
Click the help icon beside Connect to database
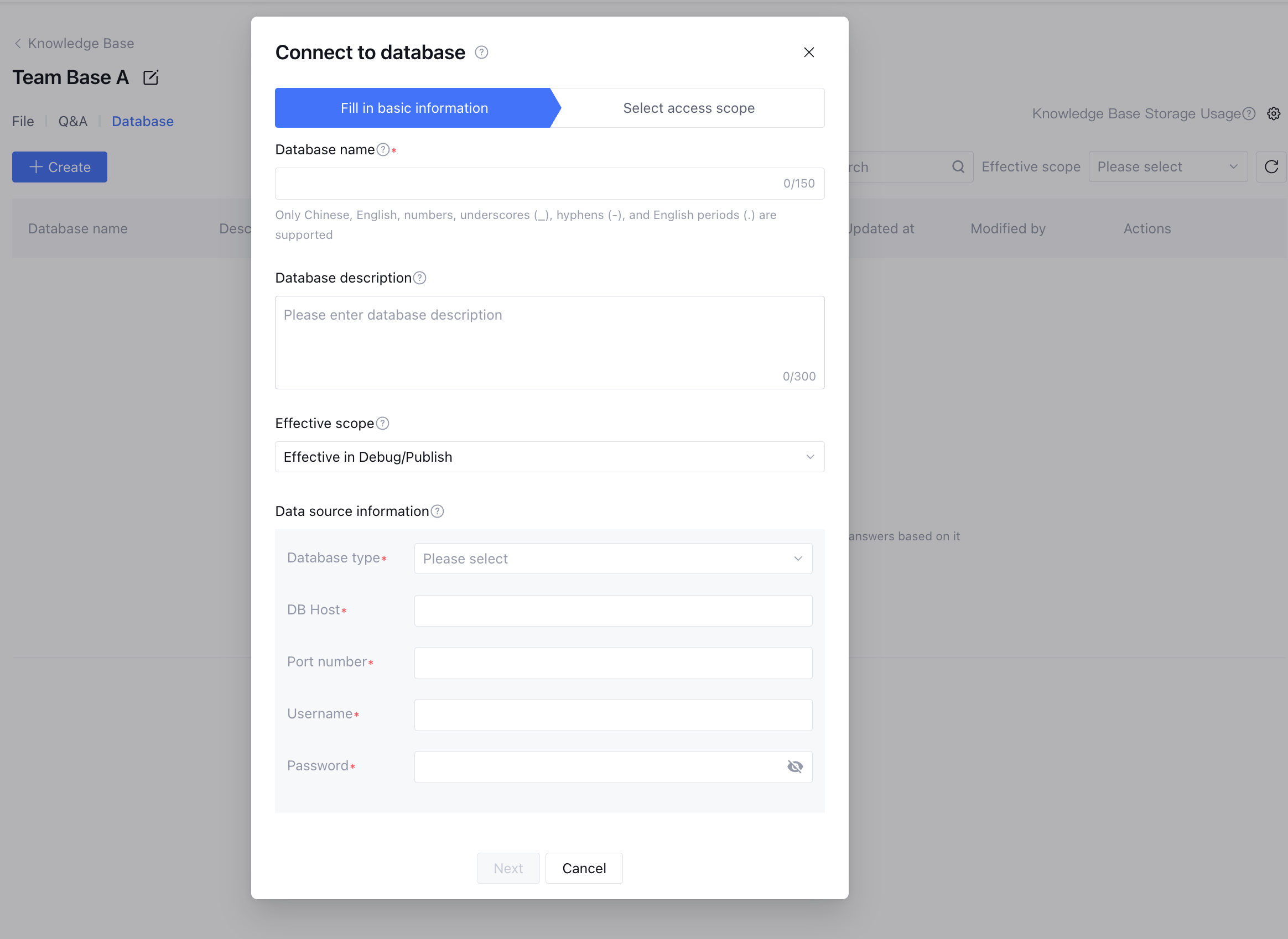click(481, 53)
